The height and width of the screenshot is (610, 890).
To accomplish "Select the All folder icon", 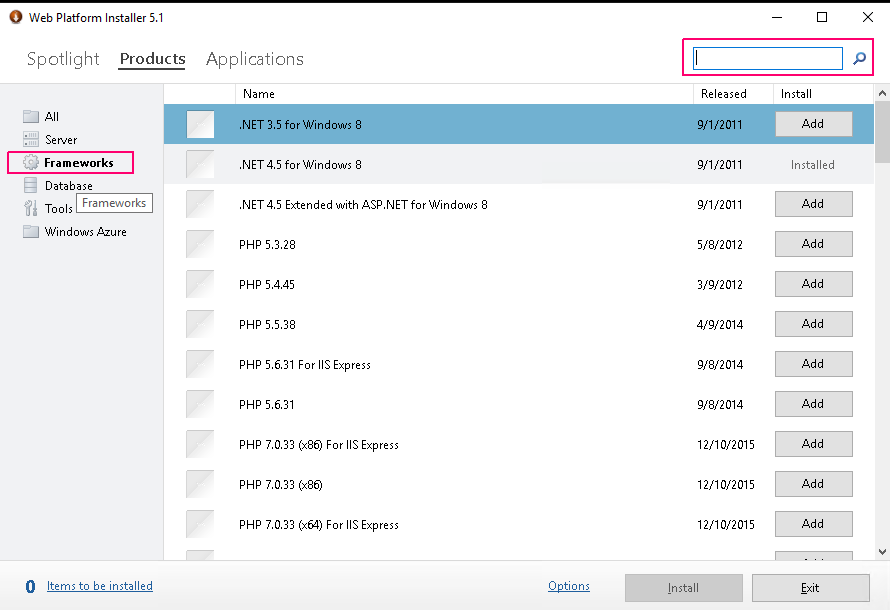I will (x=31, y=116).
